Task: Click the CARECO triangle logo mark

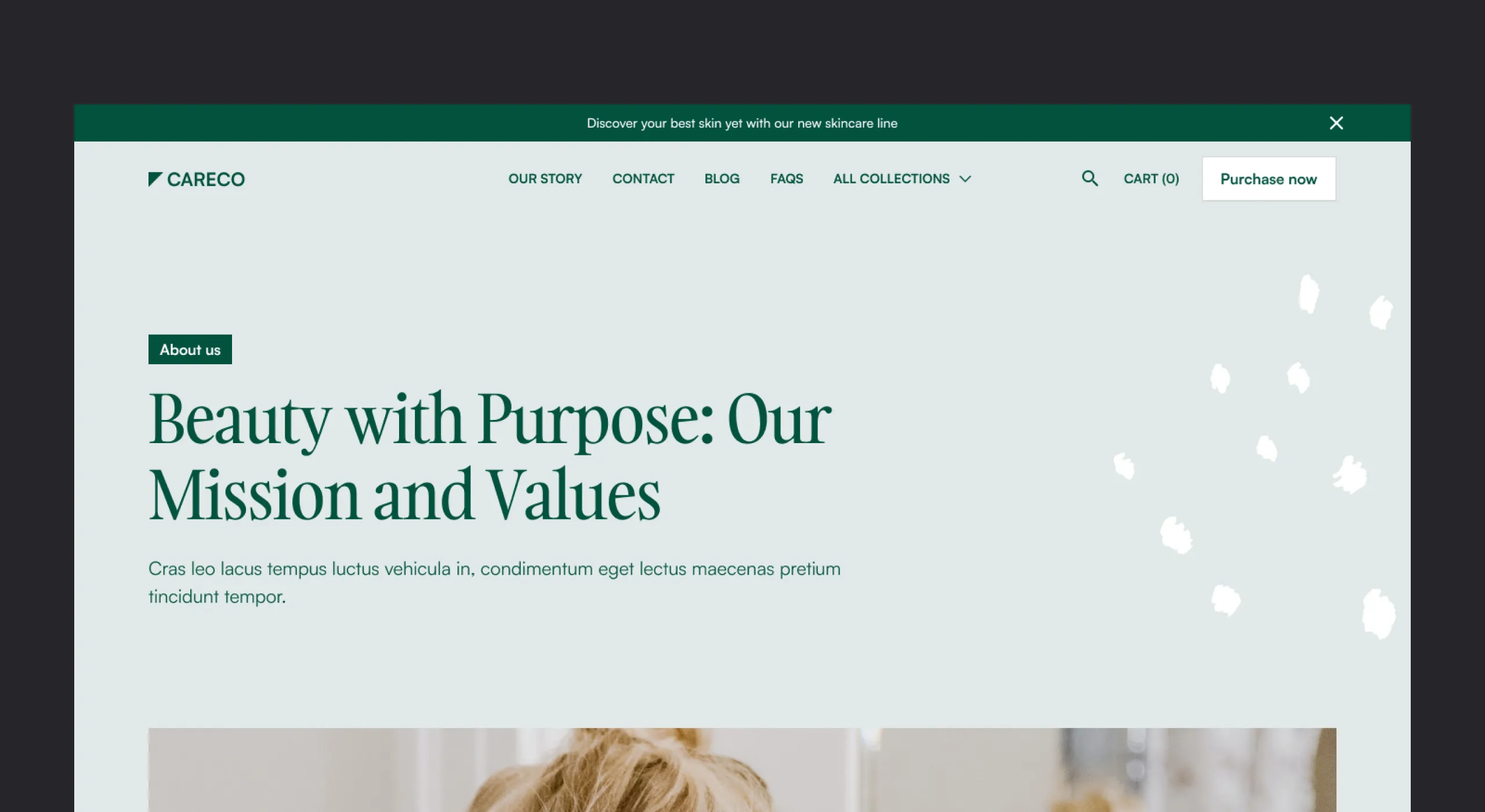Action: tap(155, 179)
